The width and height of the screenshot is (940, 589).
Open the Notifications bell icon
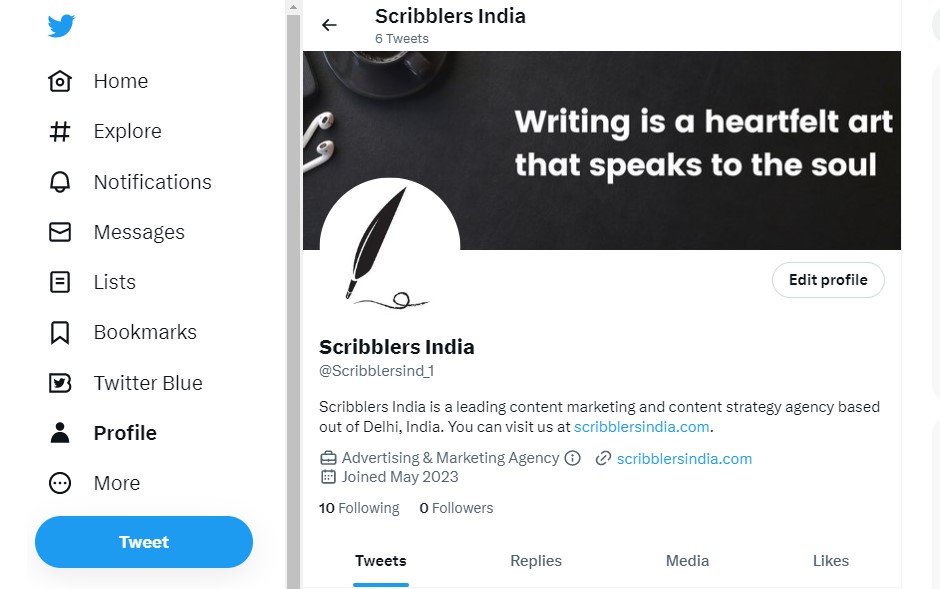60,182
